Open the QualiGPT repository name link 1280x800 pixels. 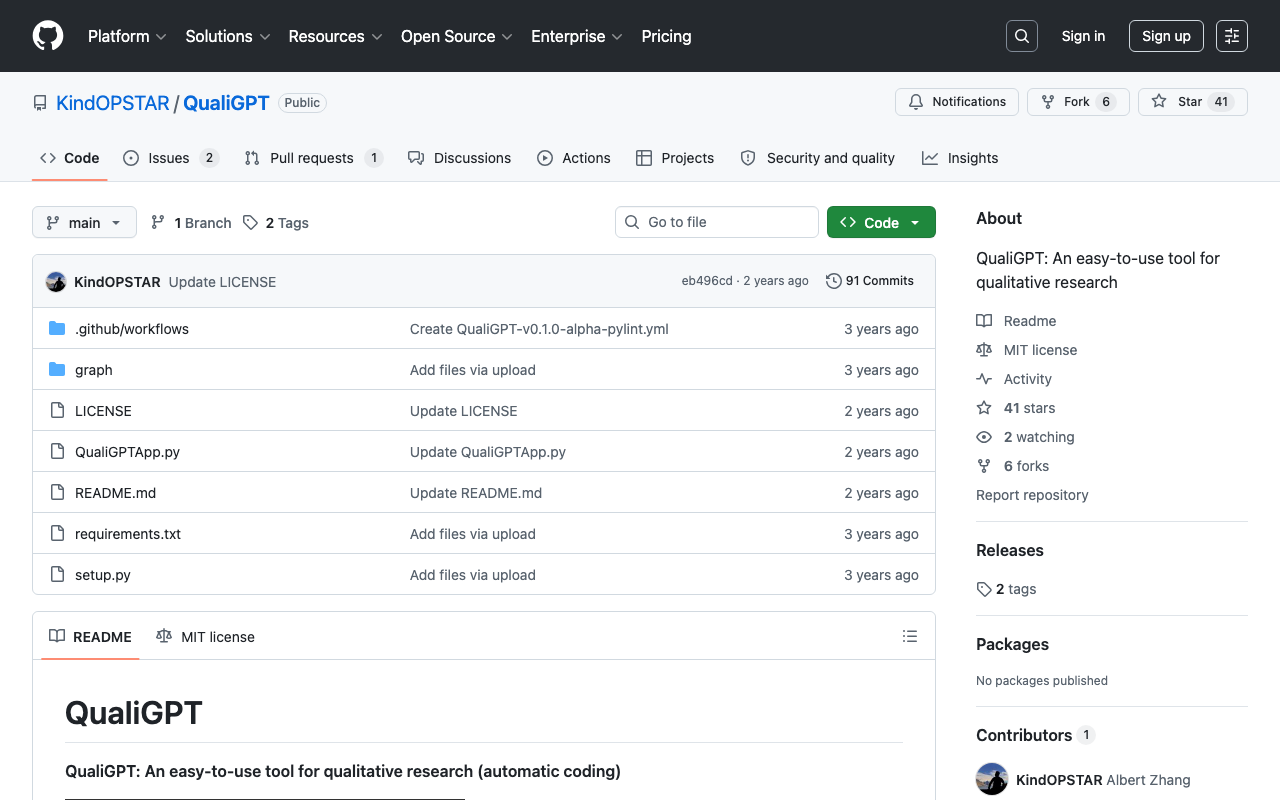click(x=226, y=103)
